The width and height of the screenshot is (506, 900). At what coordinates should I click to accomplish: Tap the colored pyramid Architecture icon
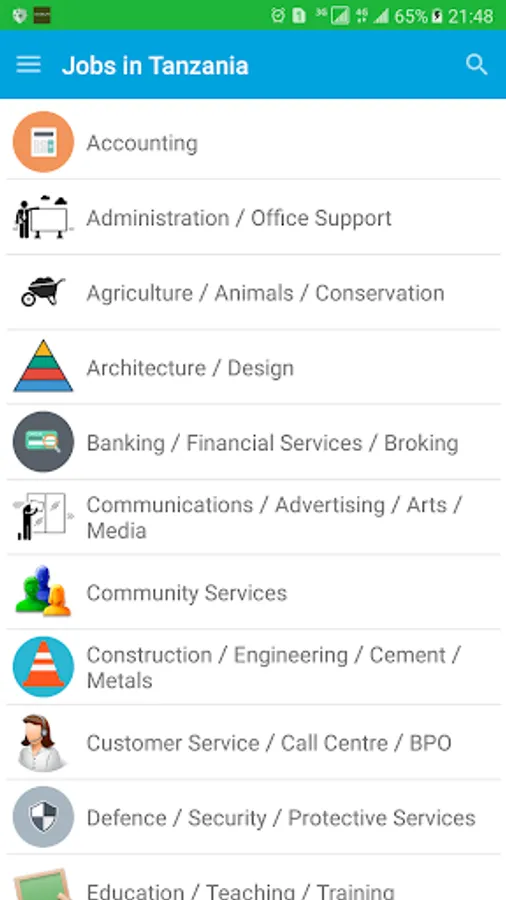pos(43,366)
